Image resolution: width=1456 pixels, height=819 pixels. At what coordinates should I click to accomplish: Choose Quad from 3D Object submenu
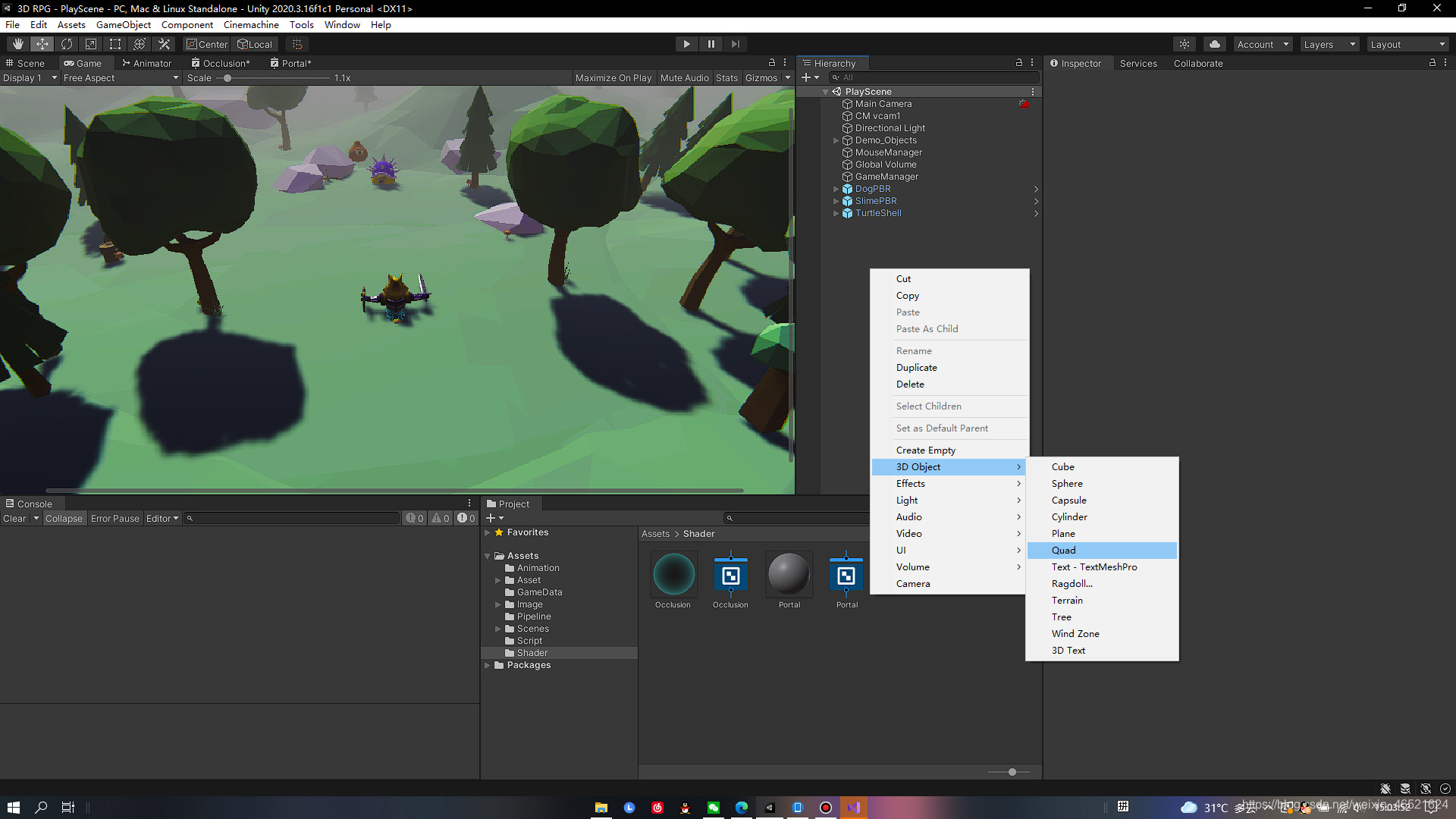[1063, 551]
